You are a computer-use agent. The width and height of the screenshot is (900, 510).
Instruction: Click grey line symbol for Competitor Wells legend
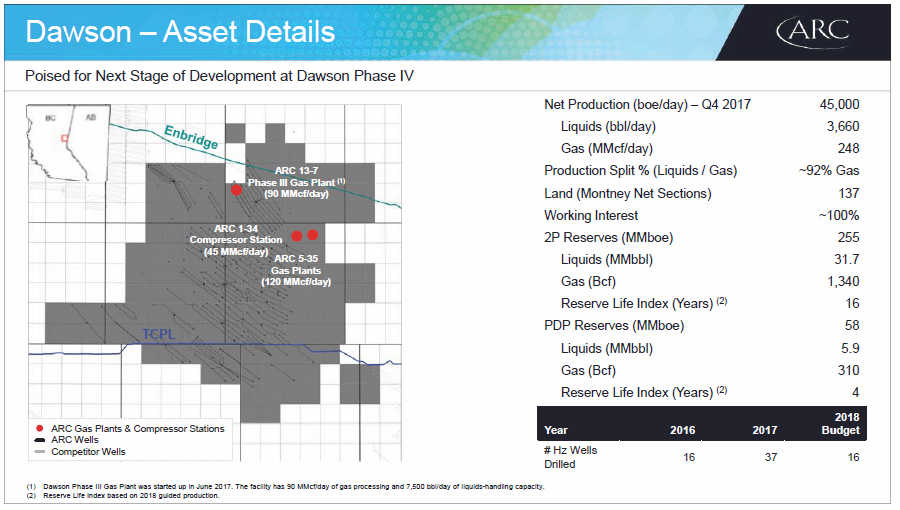click(40, 451)
